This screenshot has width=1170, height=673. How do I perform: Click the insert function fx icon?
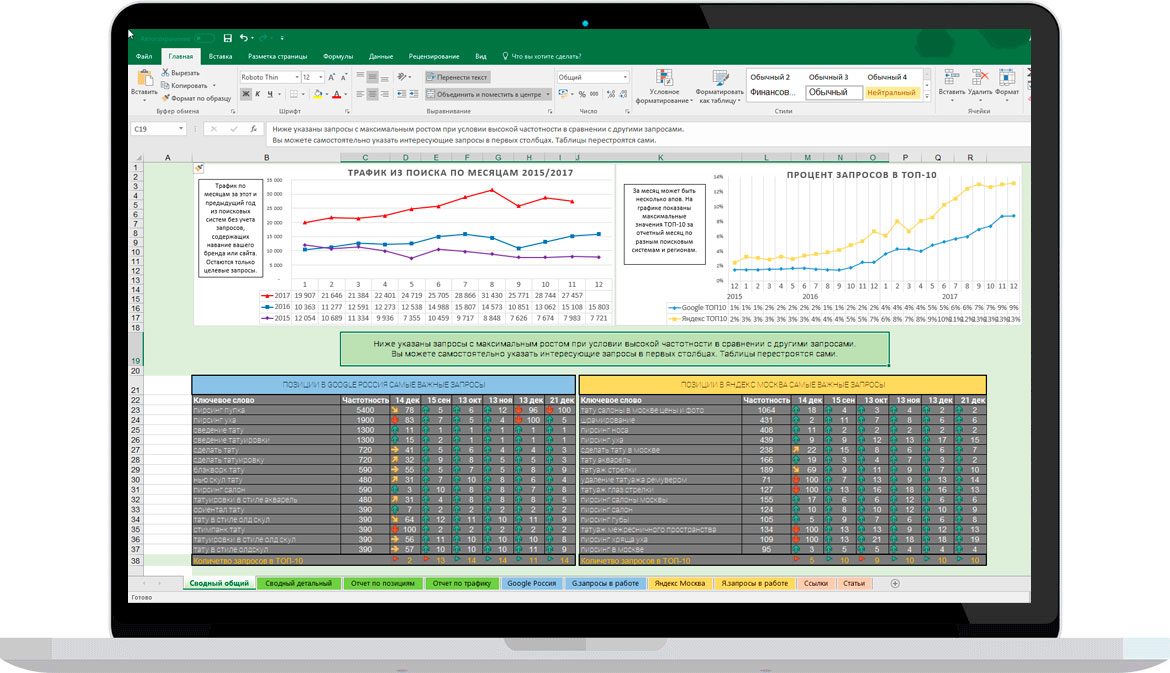tap(252, 129)
